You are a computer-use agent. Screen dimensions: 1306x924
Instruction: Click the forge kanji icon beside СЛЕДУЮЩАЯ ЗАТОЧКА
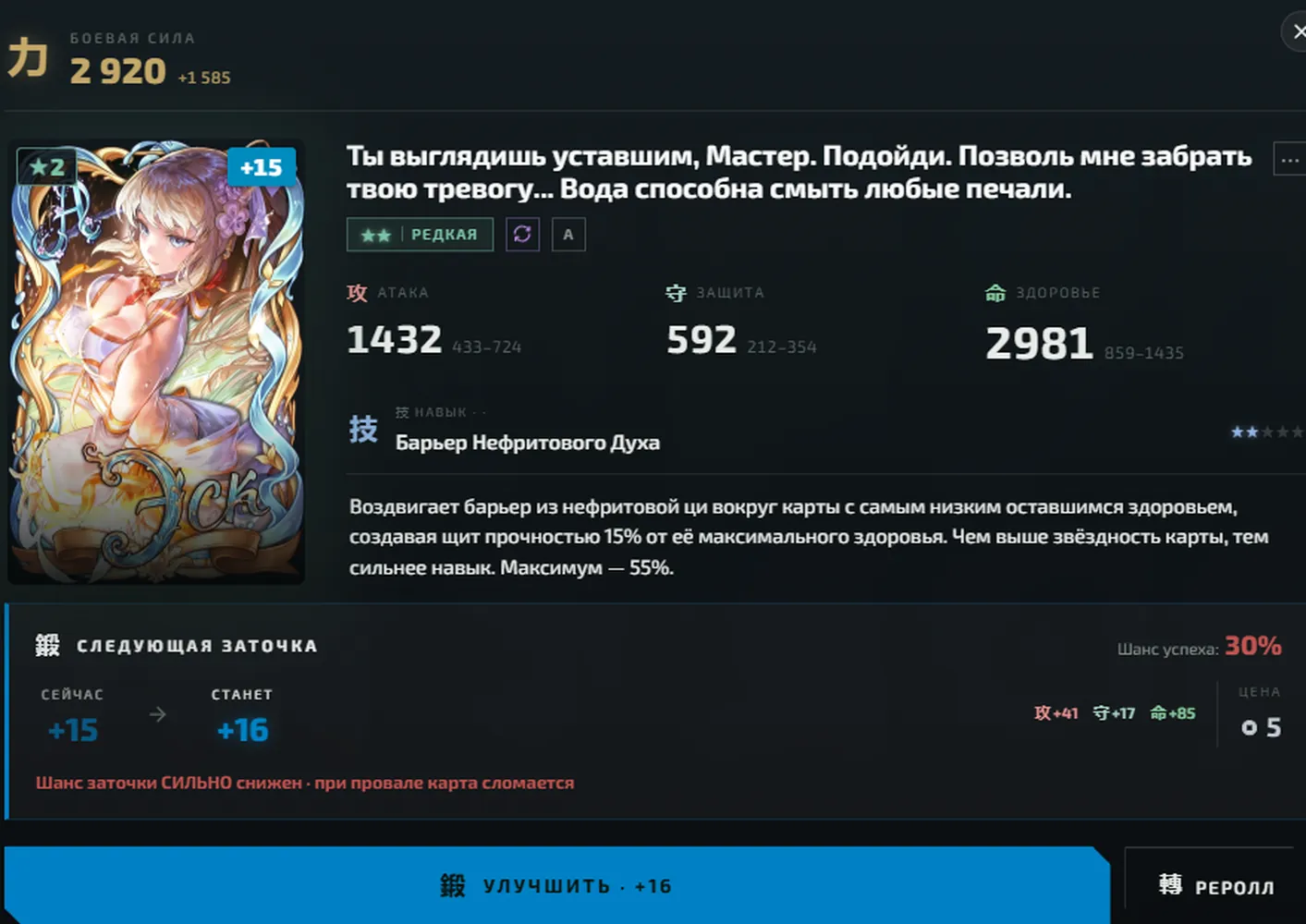pos(48,645)
